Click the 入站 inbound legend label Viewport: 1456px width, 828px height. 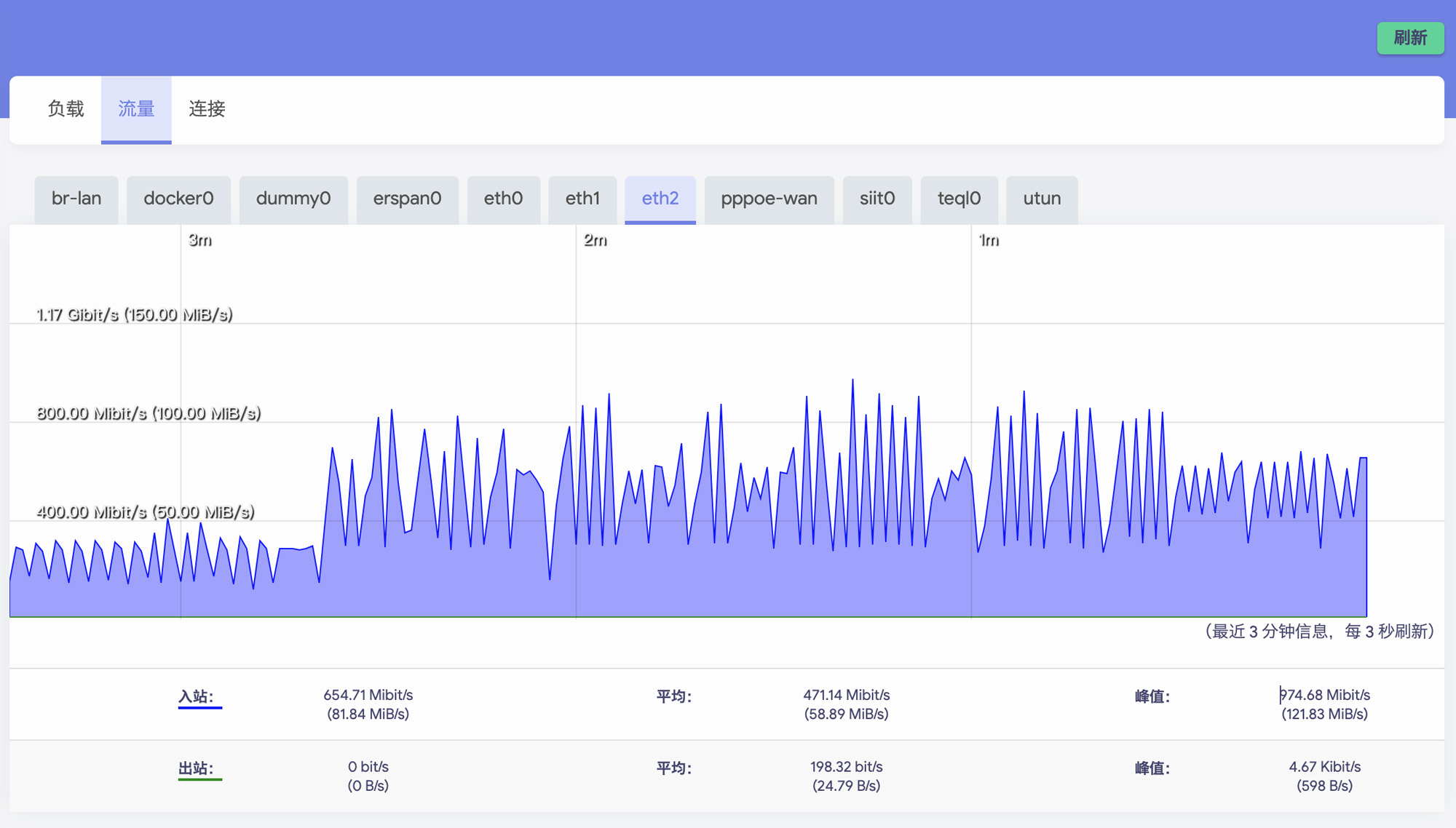(197, 696)
